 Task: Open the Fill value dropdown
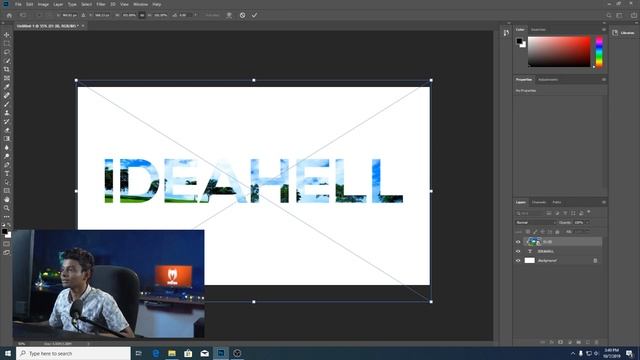pos(587,231)
